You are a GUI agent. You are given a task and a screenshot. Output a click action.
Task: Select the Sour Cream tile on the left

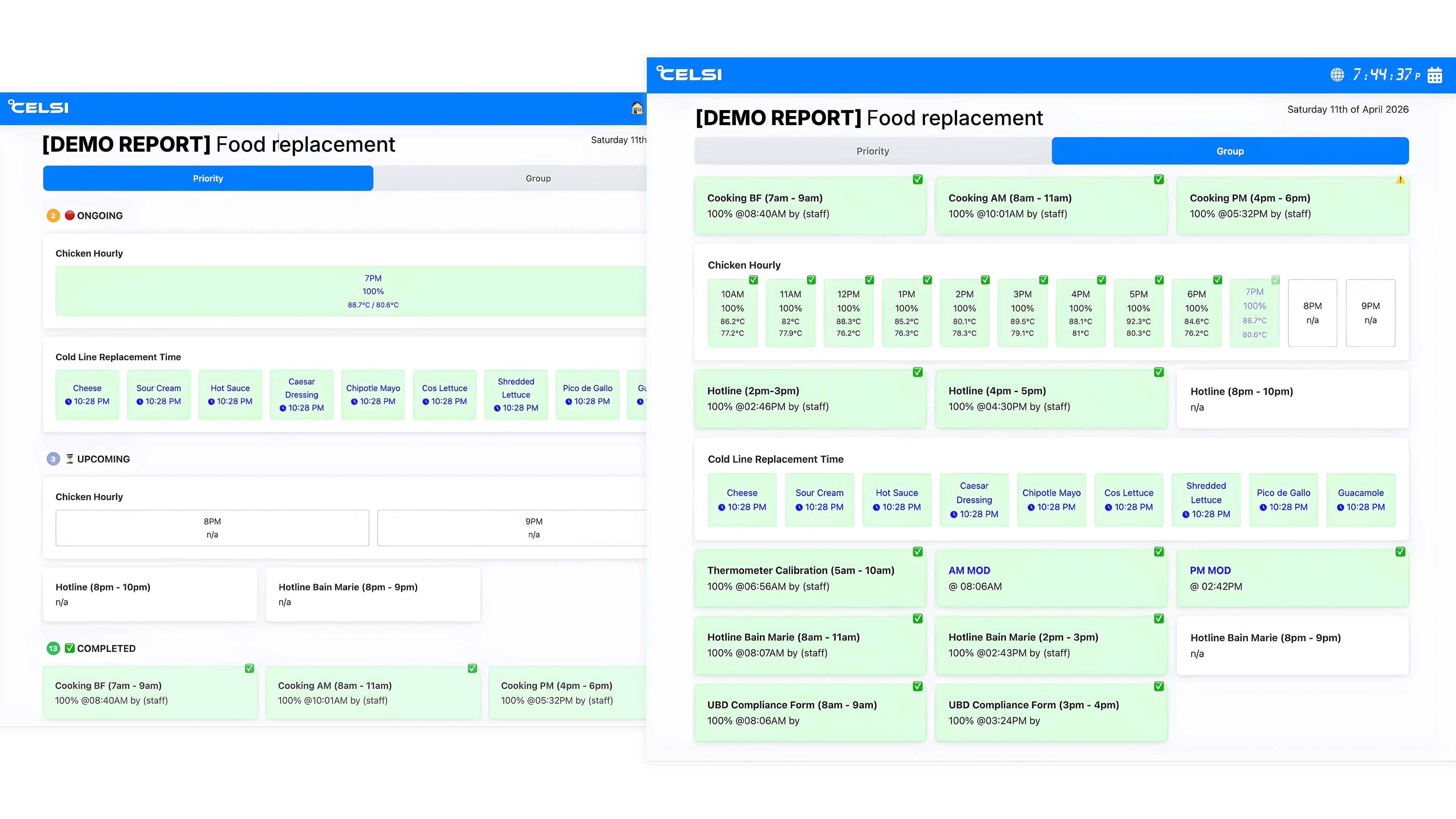pyautogui.click(x=159, y=394)
